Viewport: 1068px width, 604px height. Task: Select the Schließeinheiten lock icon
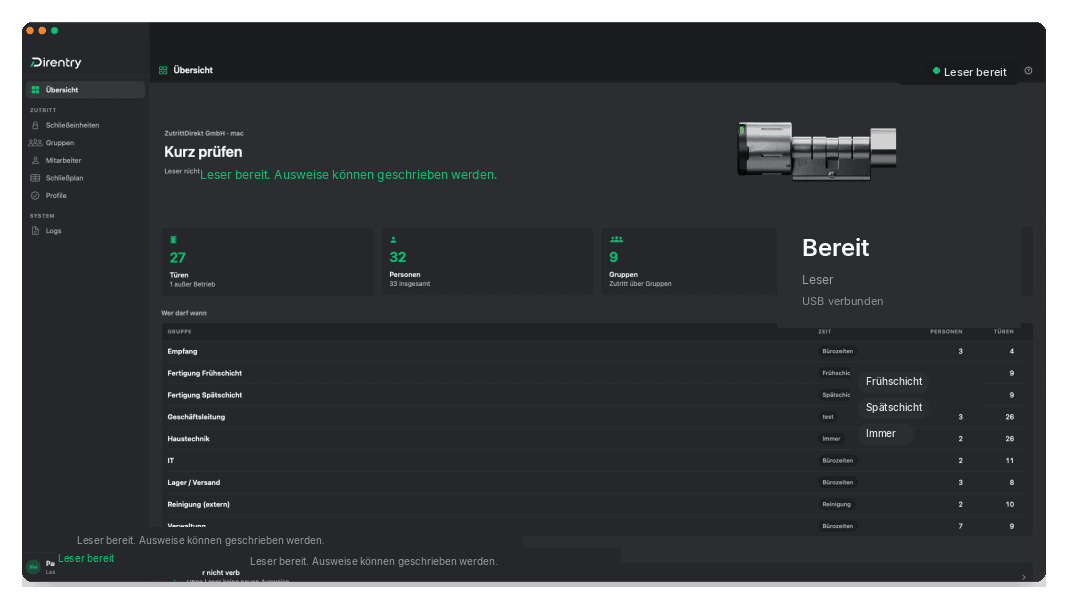tap(35, 125)
